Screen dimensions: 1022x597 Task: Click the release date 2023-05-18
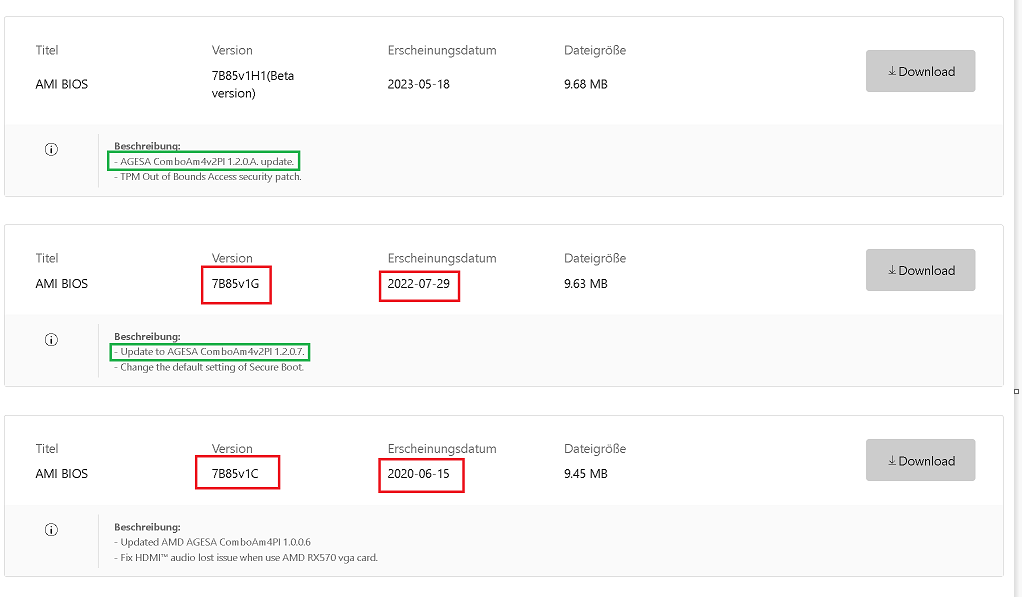click(419, 84)
